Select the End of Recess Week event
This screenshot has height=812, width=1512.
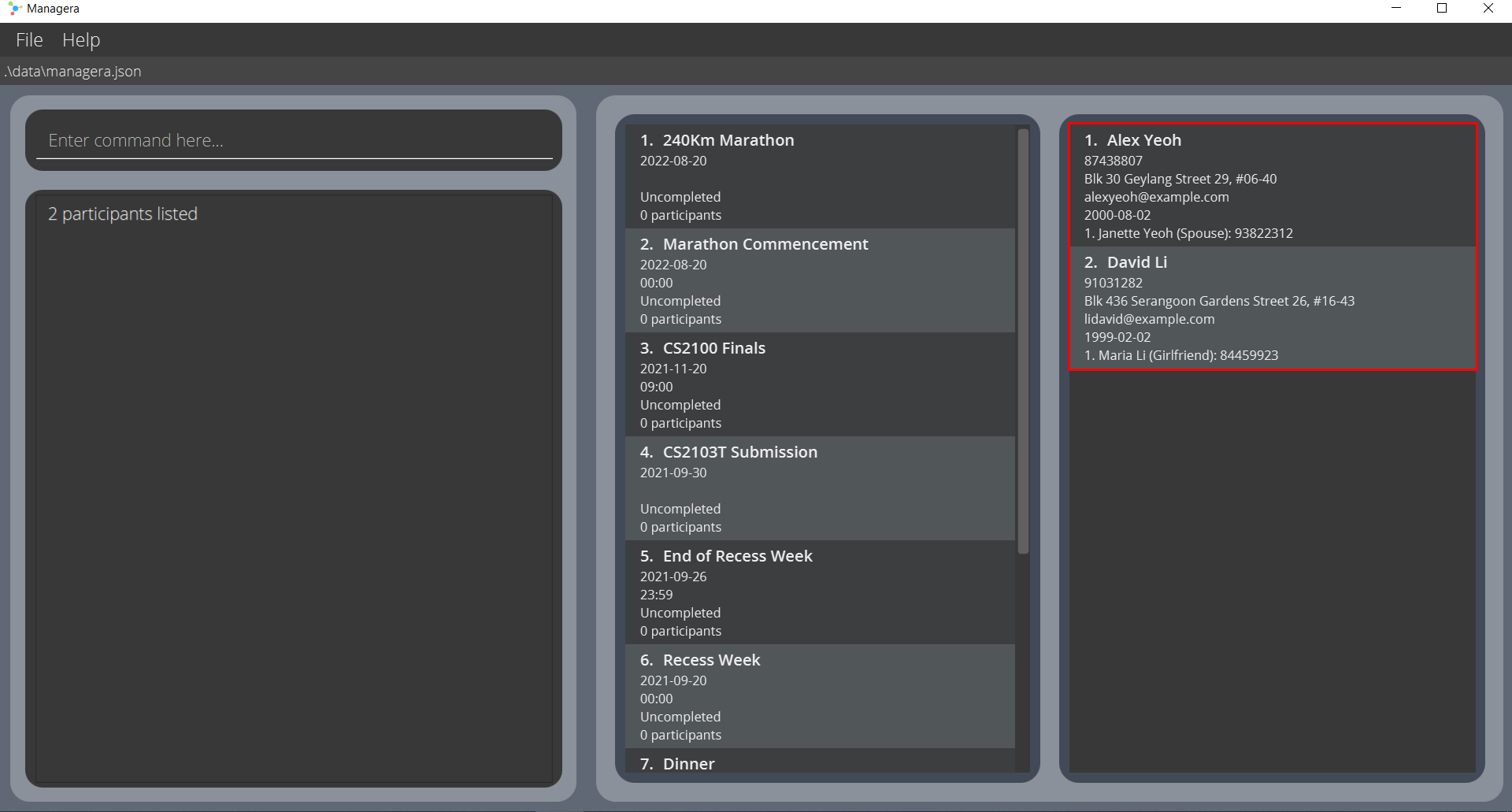coord(820,592)
